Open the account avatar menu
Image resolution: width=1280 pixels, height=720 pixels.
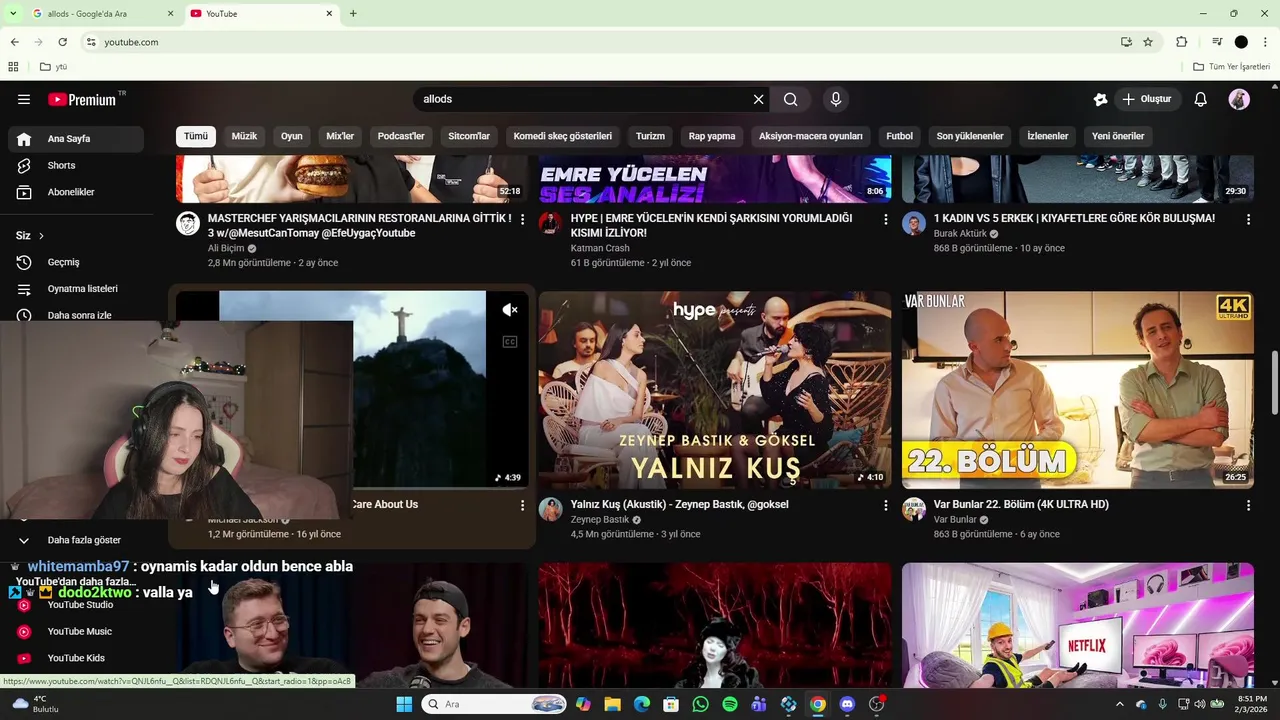pos(1239,99)
